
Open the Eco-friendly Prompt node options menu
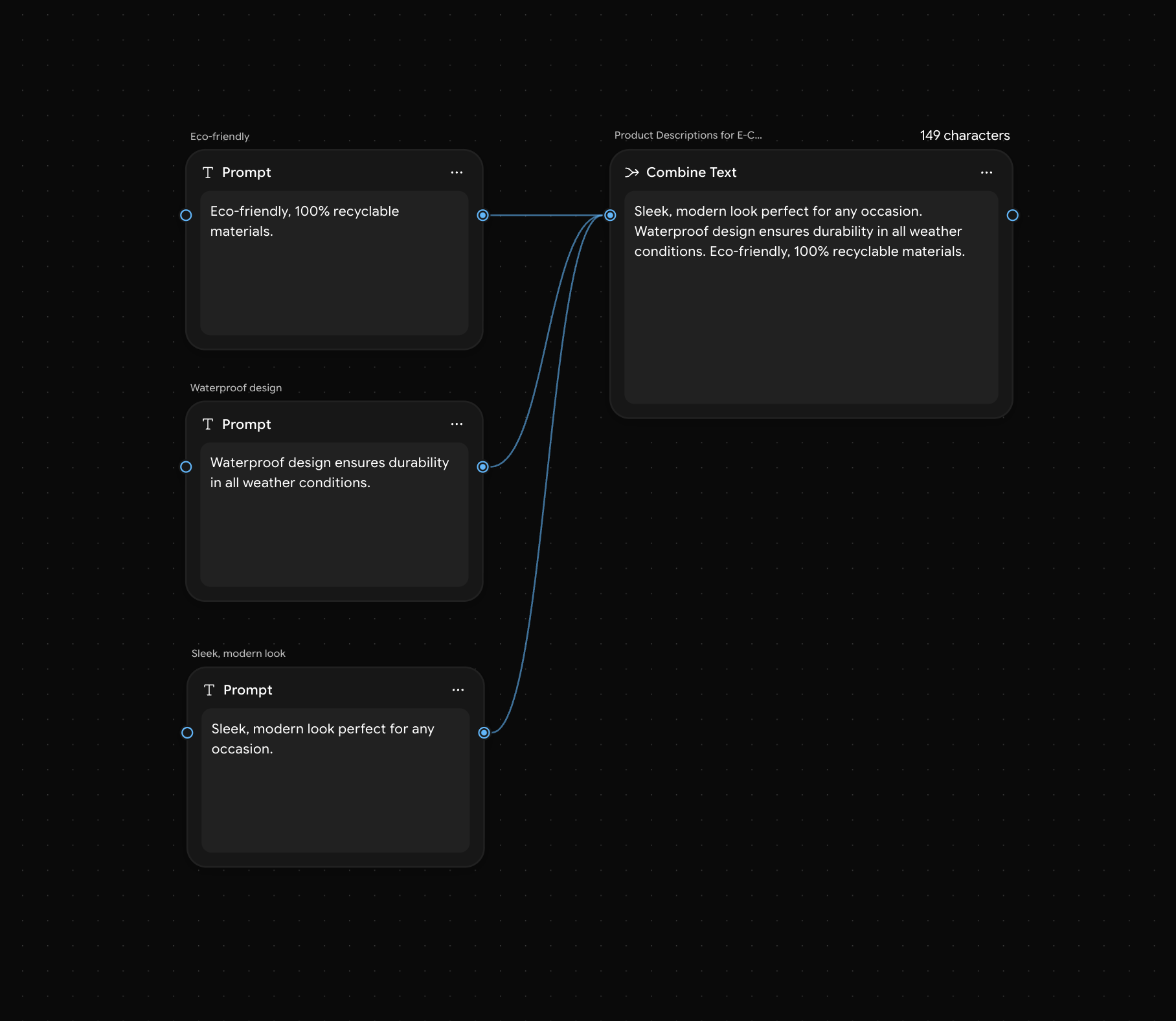coord(457,172)
